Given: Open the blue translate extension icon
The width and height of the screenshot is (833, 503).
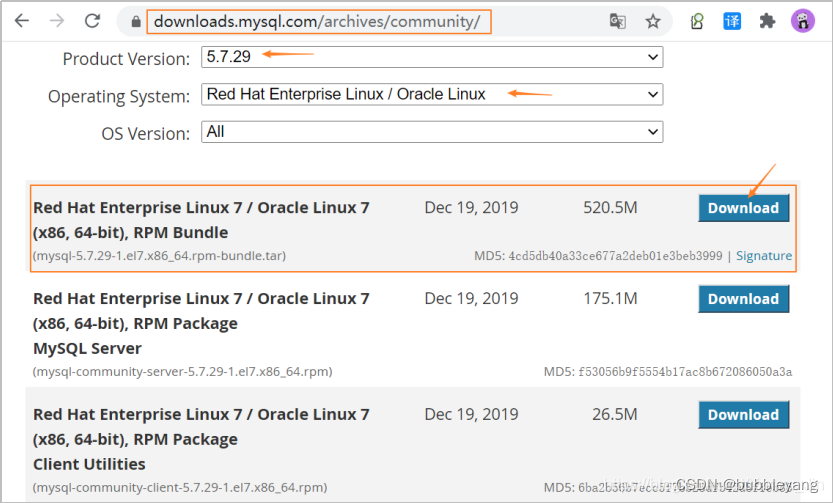Looking at the screenshot, I should pos(732,21).
